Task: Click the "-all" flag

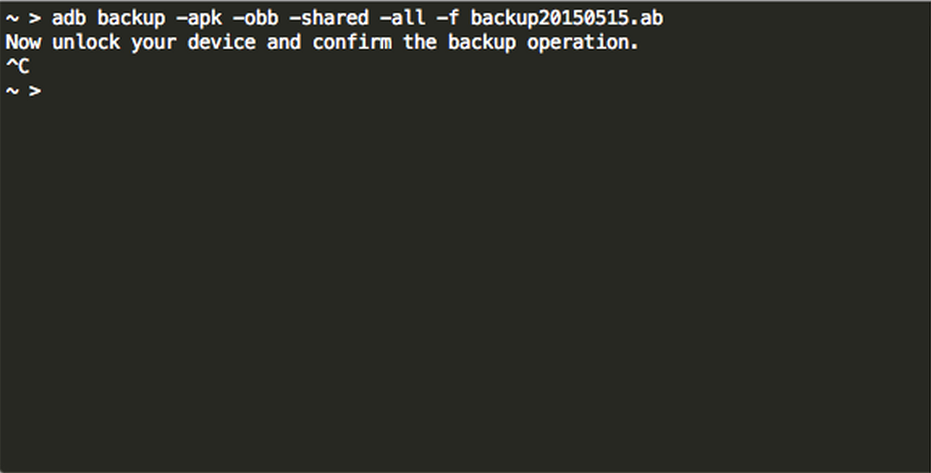Action: pos(402,18)
